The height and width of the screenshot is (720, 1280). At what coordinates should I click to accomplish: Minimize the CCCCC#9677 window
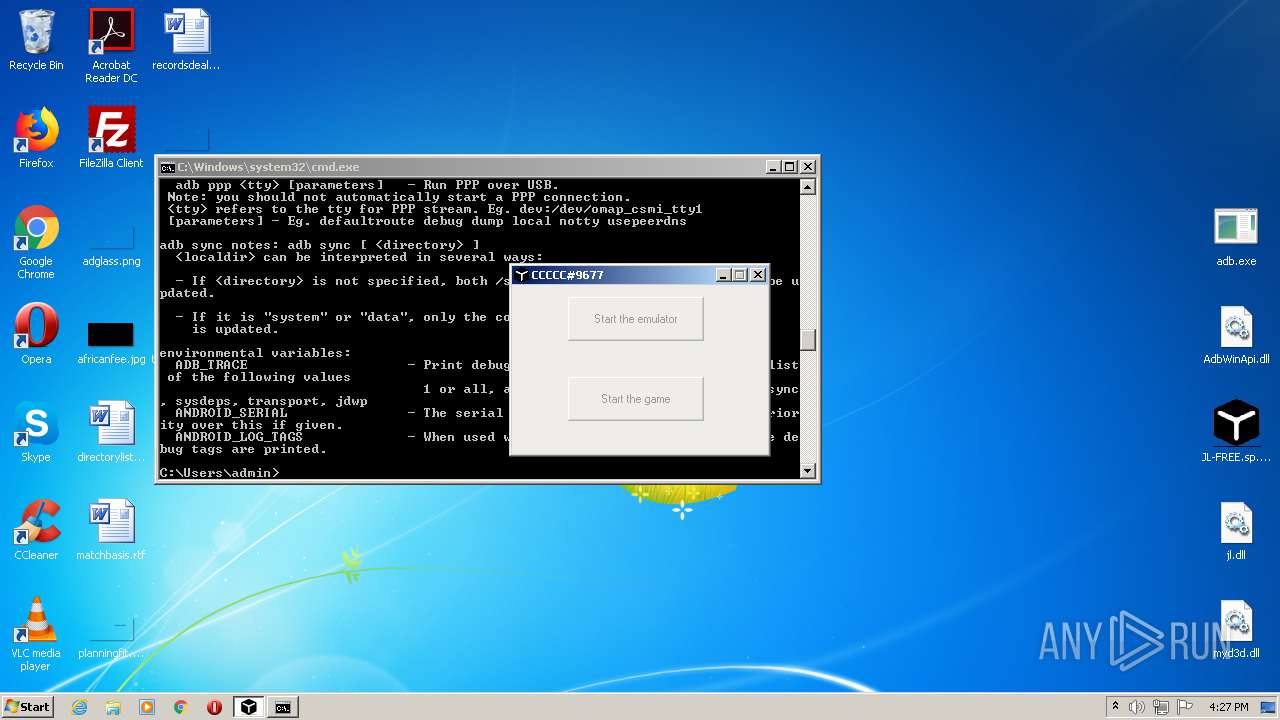coord(723,275)
